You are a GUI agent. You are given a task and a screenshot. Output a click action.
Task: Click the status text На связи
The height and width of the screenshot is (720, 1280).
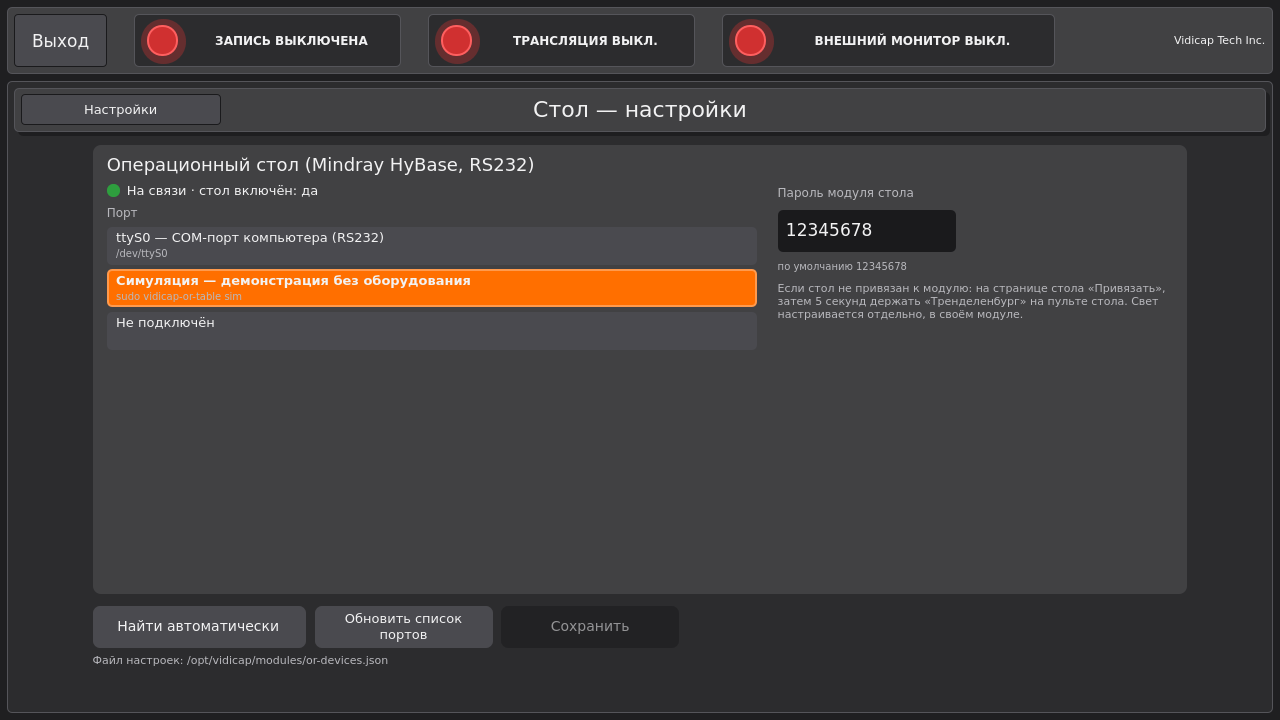(x=222, y=191)
